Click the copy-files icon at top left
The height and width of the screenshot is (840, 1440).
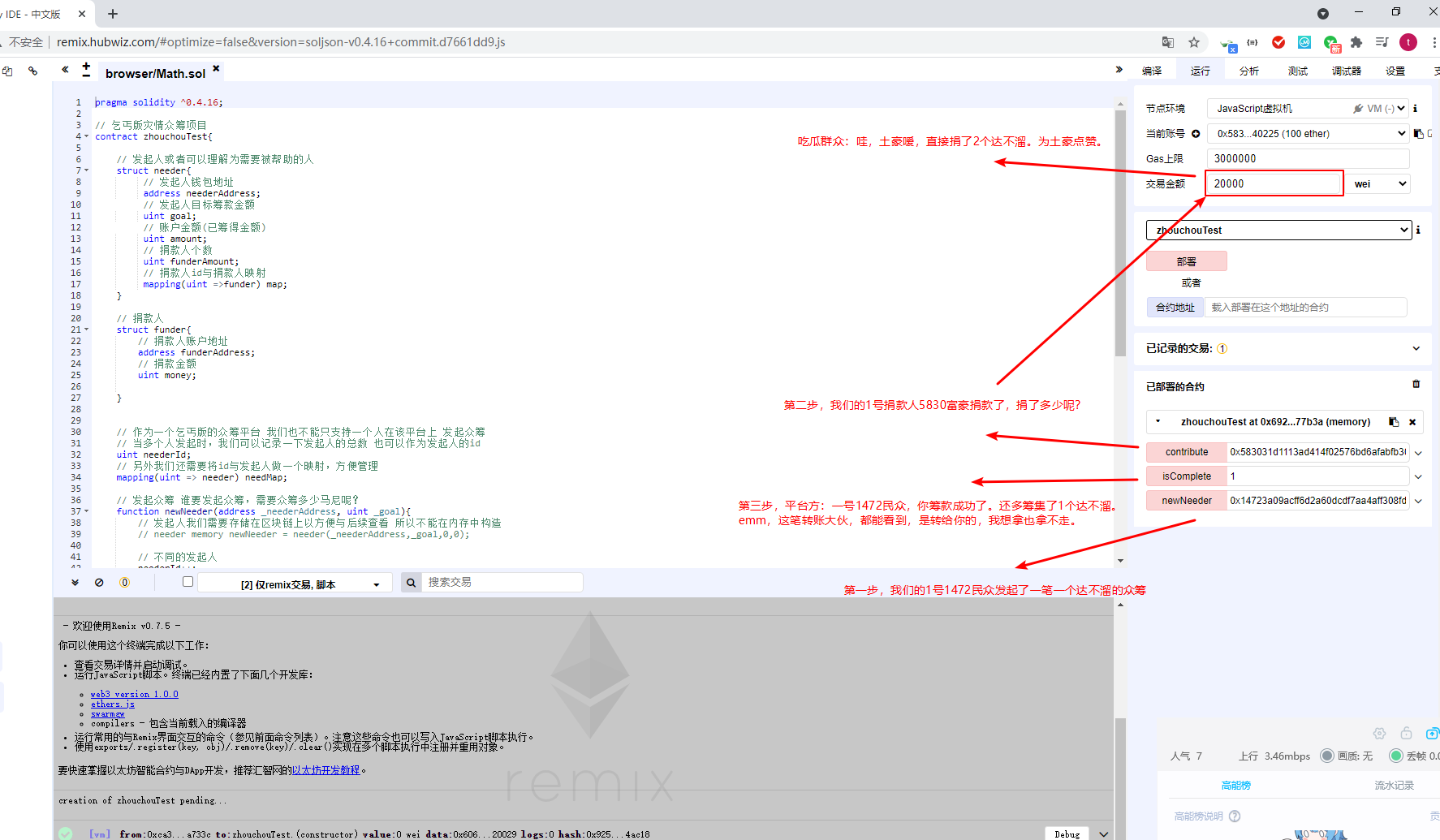(x=7, y=71)
